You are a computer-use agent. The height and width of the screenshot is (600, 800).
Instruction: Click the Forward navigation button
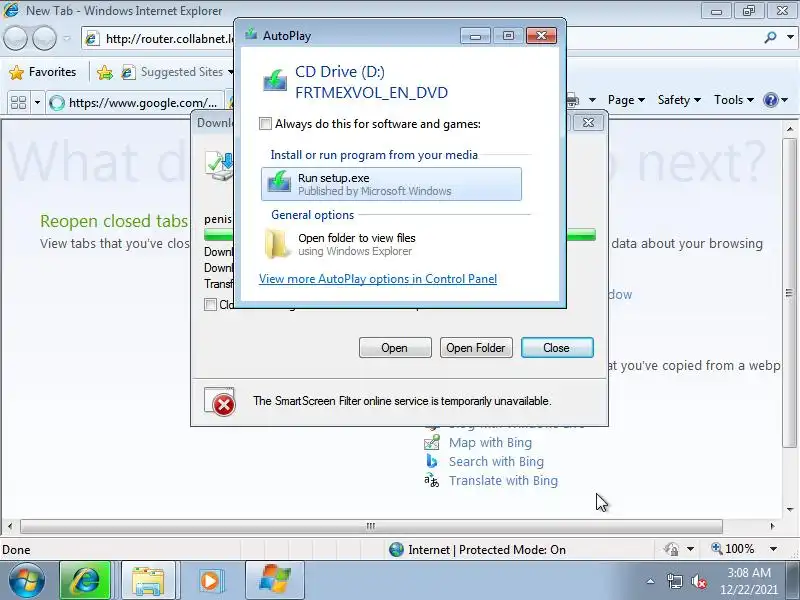(x=44, y=38)
